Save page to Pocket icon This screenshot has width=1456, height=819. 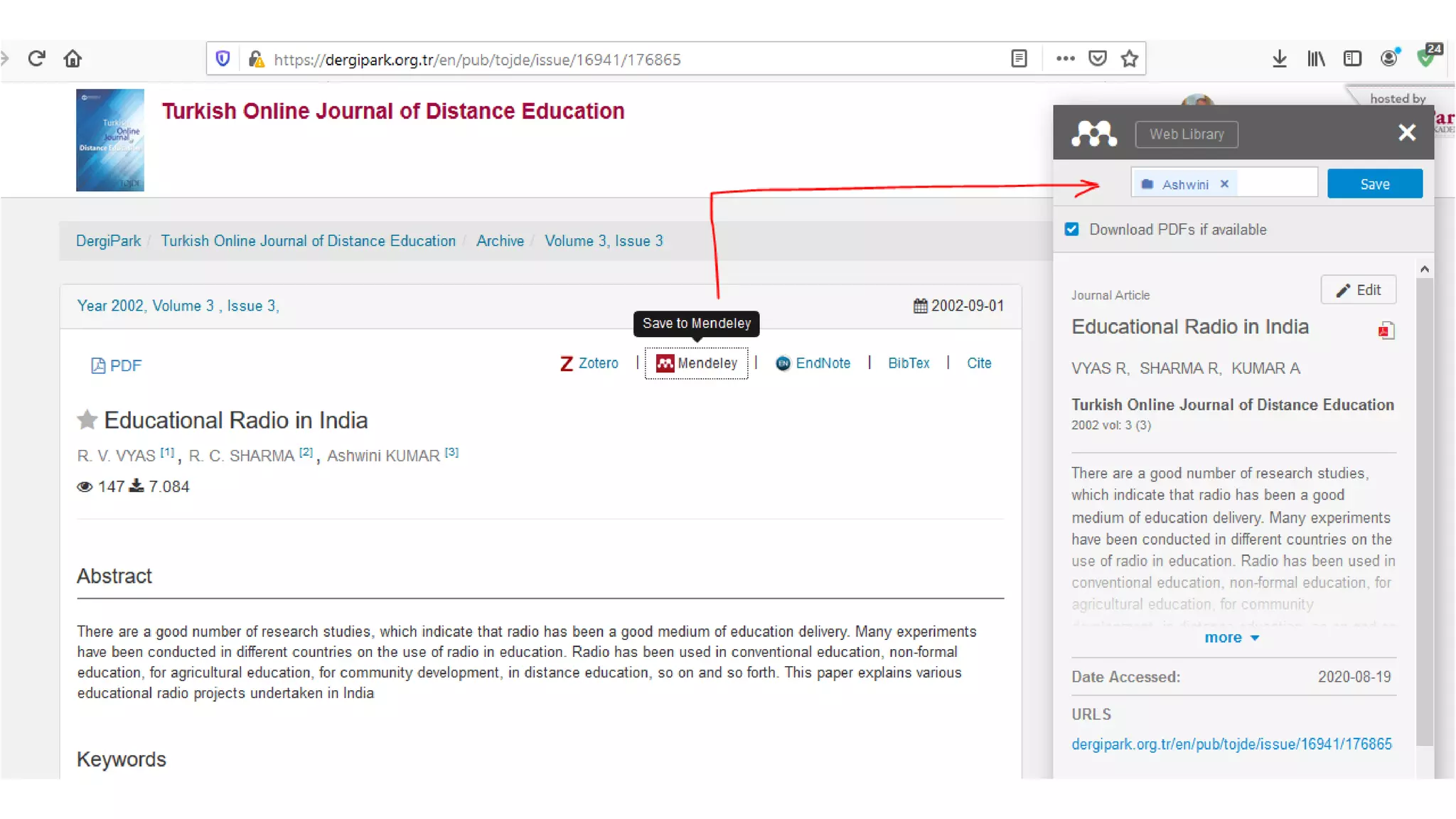click(1098, 58)
